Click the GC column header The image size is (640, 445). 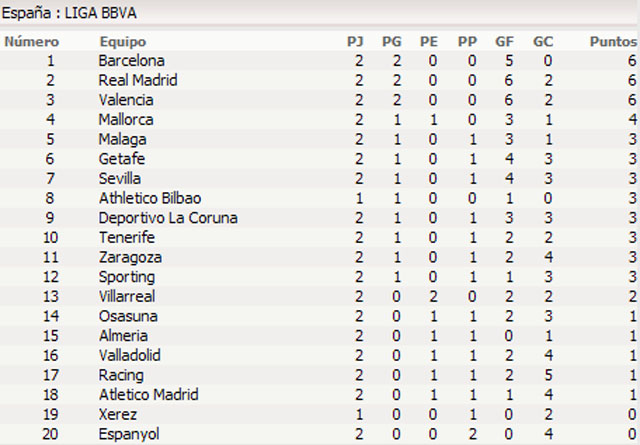pyautogui.click(x=543, y=42)
